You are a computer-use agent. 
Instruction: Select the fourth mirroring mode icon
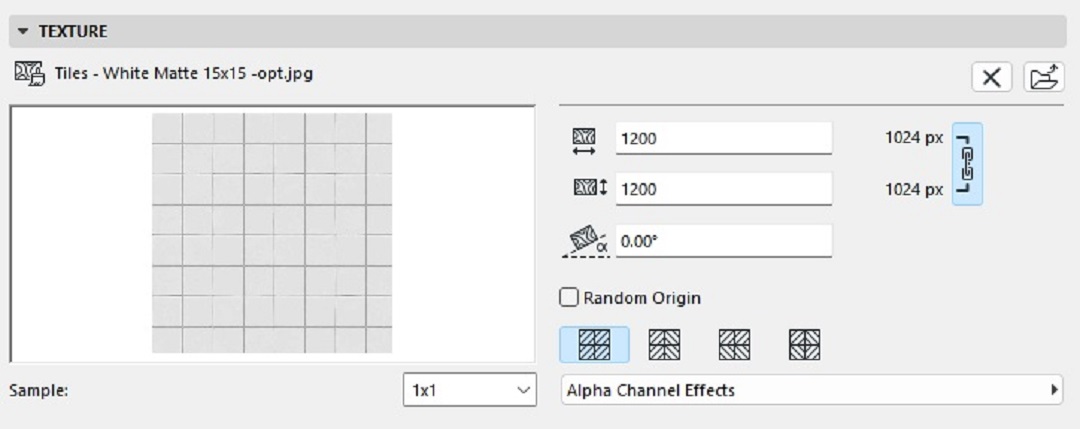[804, 344]
